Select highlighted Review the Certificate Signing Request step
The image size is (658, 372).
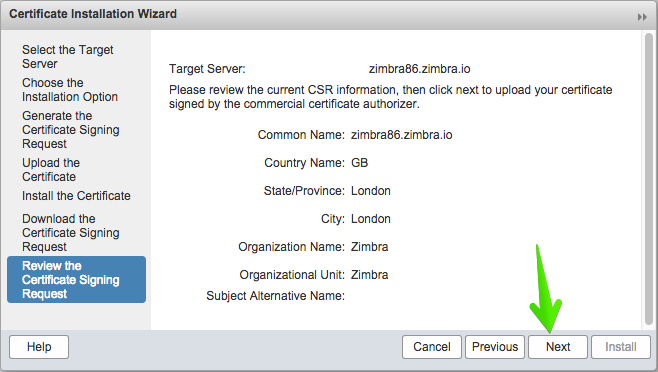(x=76, y=280)
